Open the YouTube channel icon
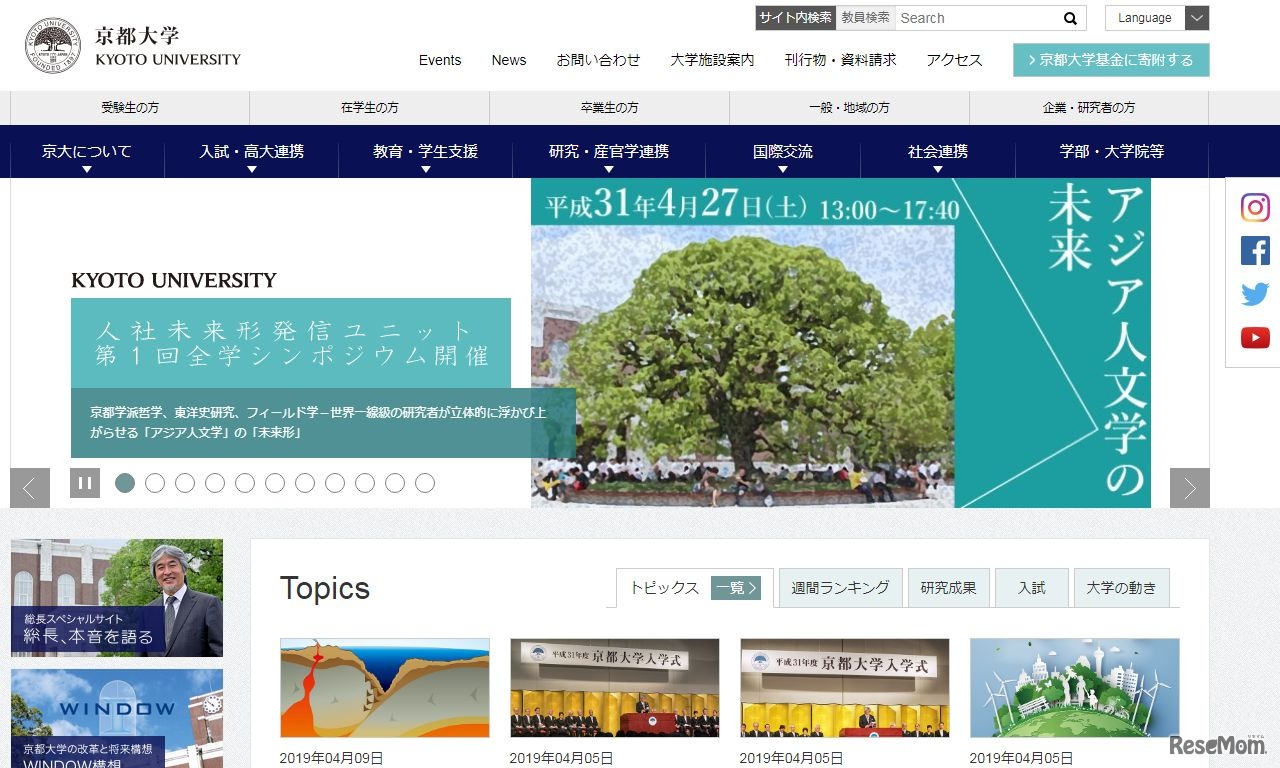This screenshot has width=1280, height=768. coord(1254,337)
